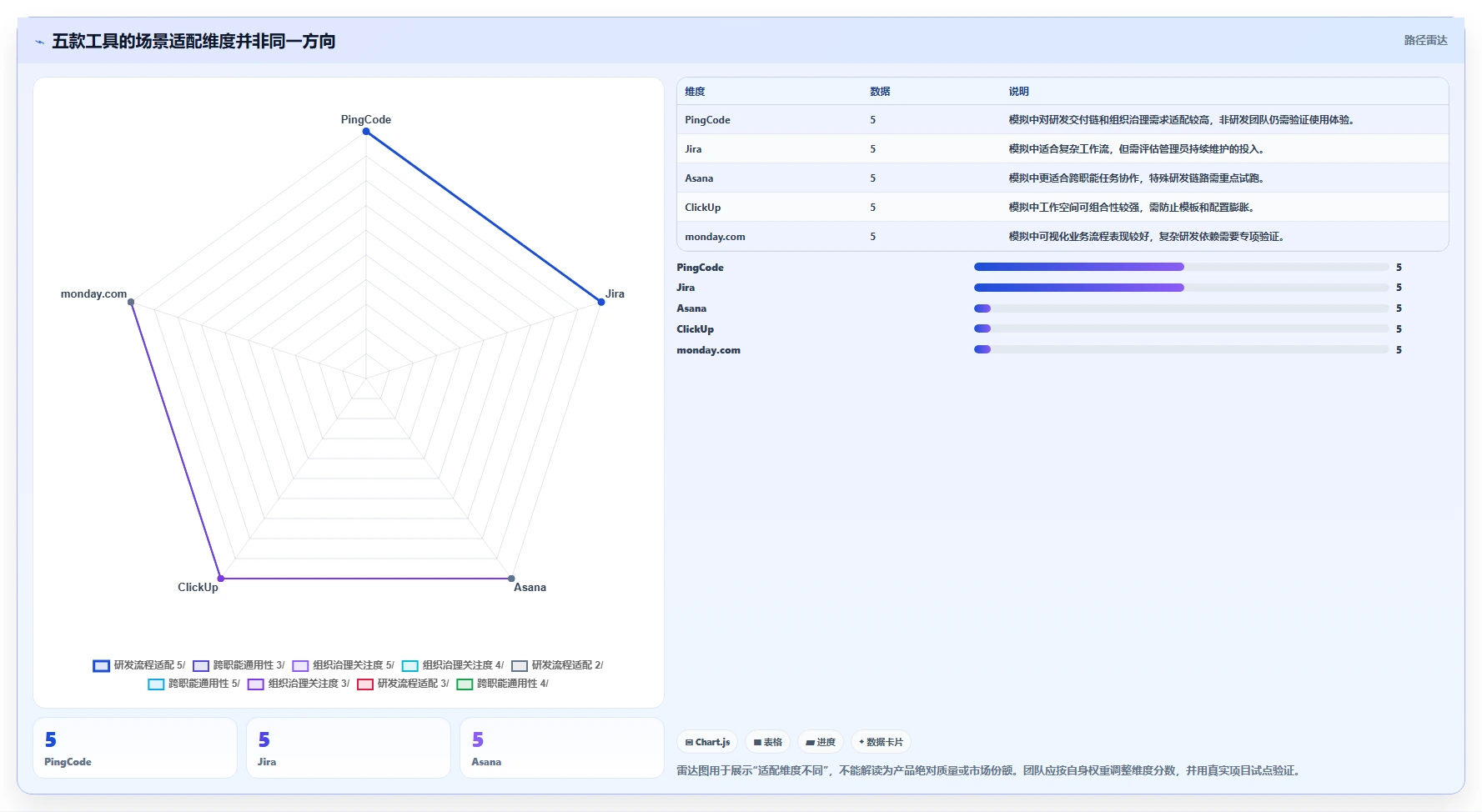Click the 说明 column header
This screenshot has height=812, width=1482.
tap(1018, 92)
